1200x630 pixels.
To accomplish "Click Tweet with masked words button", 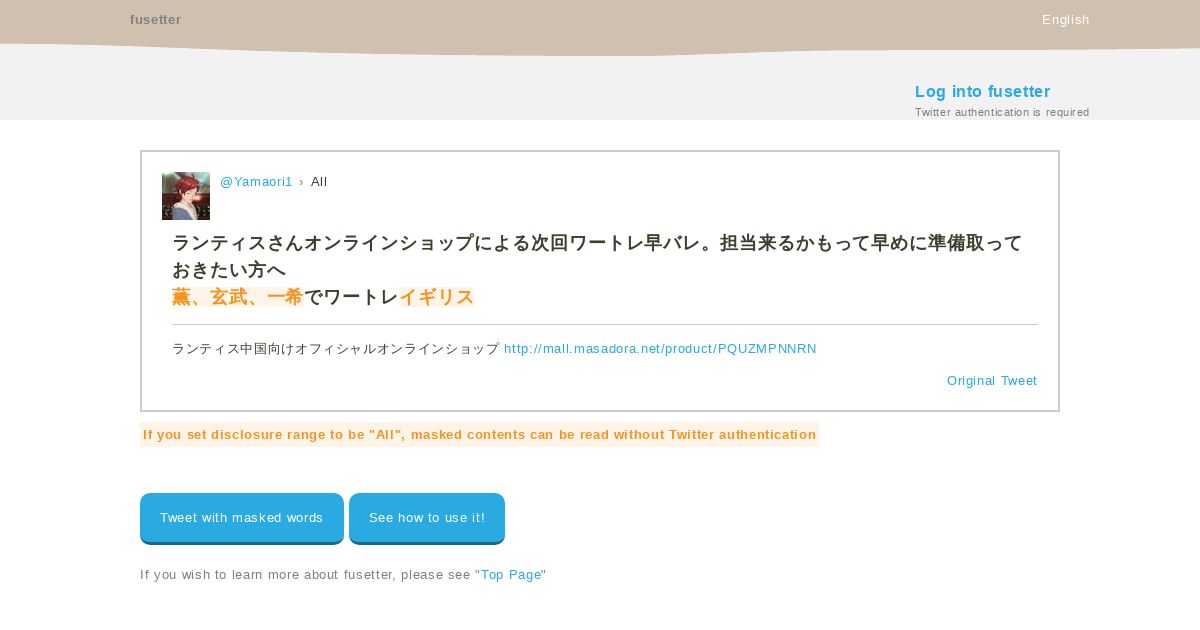I will 242,518.
